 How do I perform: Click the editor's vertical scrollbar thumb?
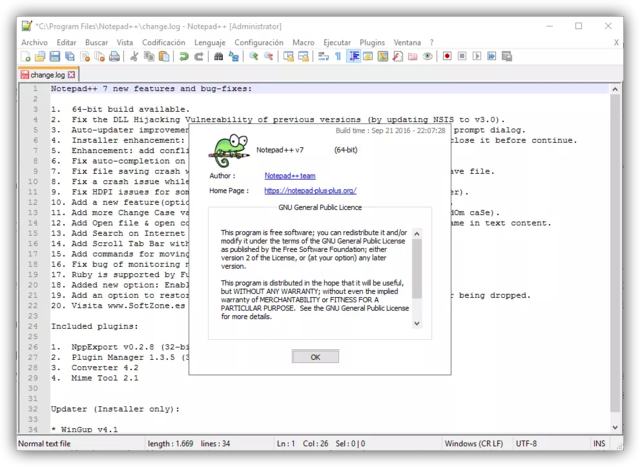tap(615, 253)
